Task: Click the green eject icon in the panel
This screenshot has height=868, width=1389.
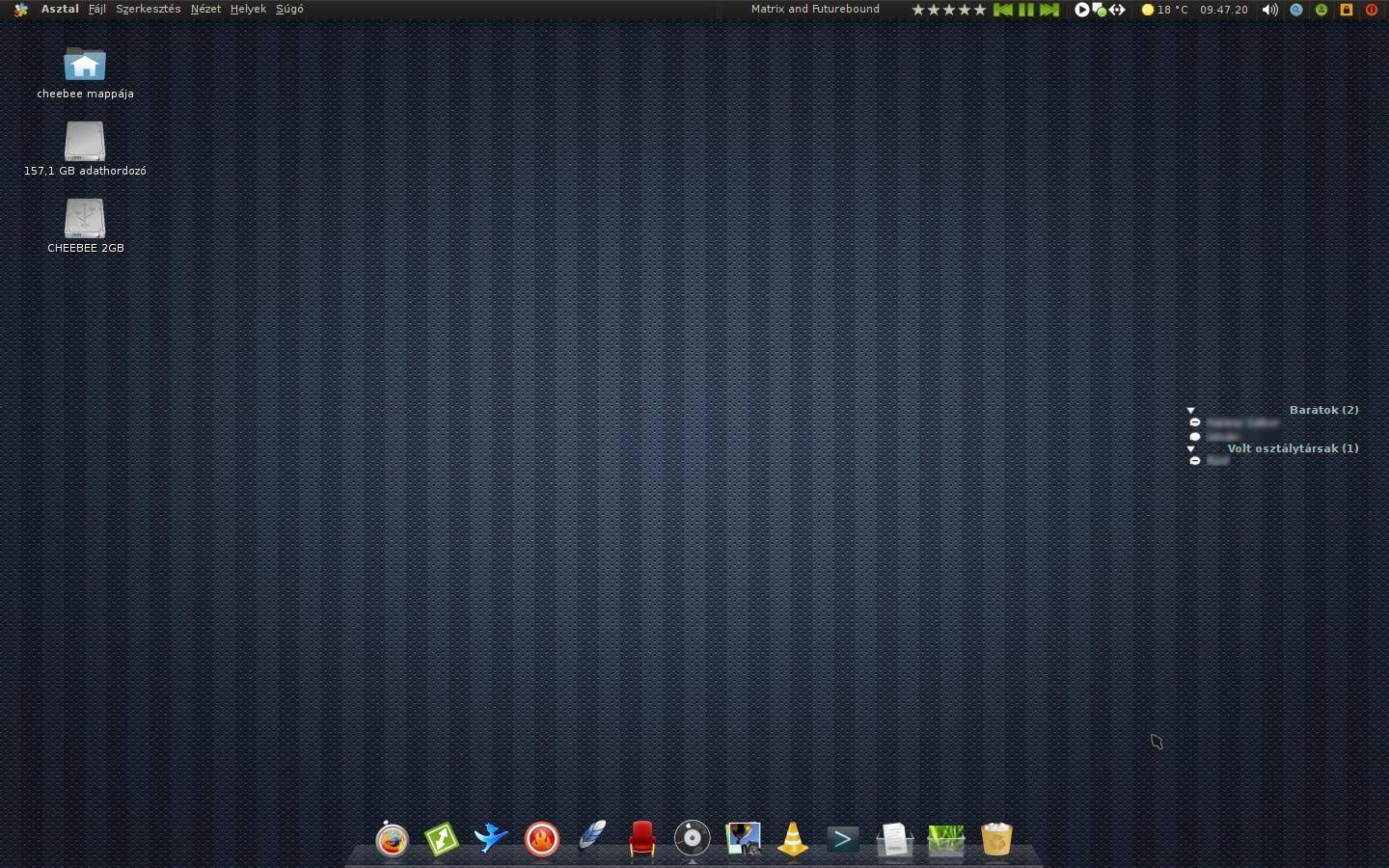Action: tap(1321, 10)
